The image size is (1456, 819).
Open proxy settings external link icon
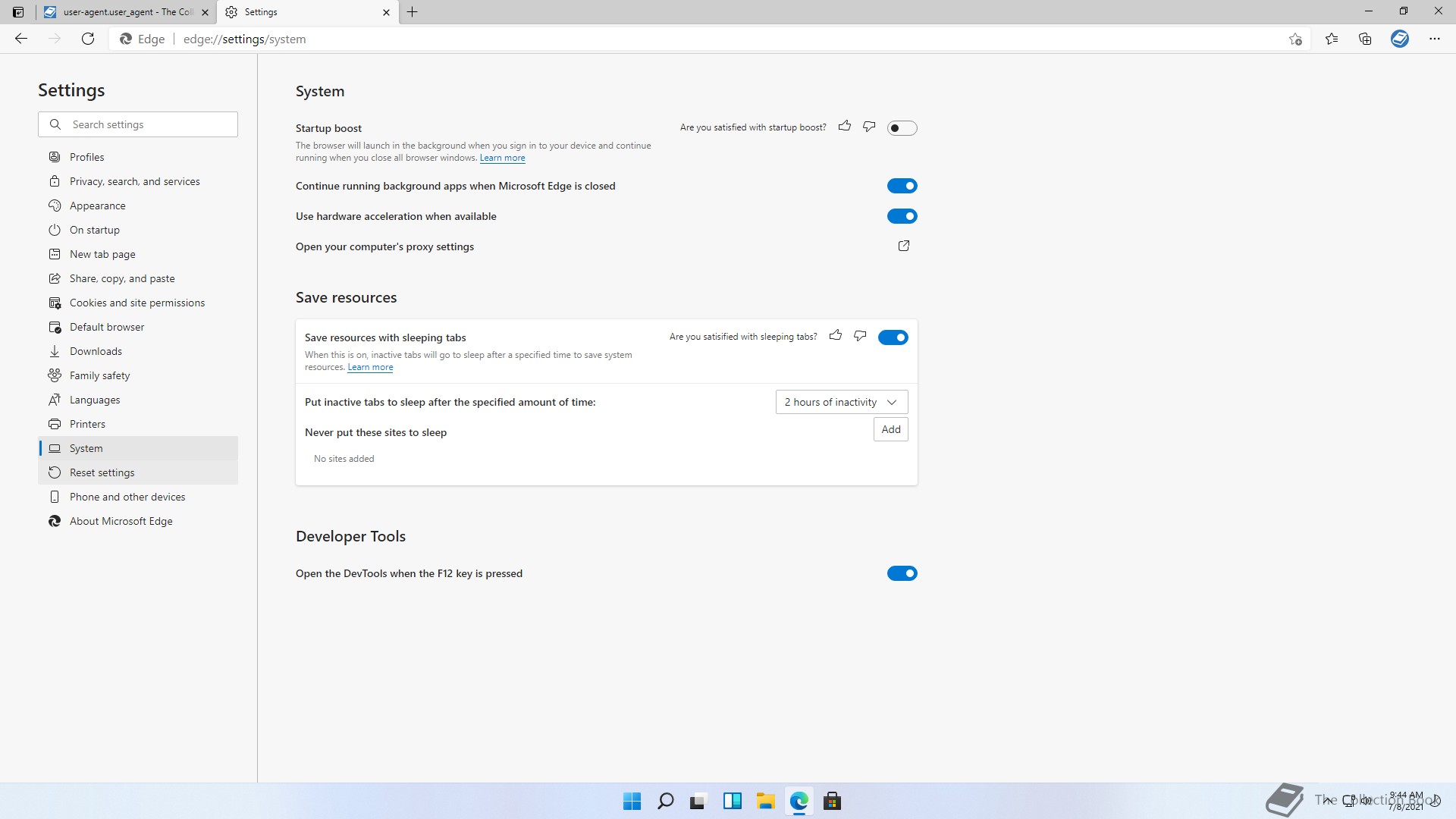(x=904, y=246)
